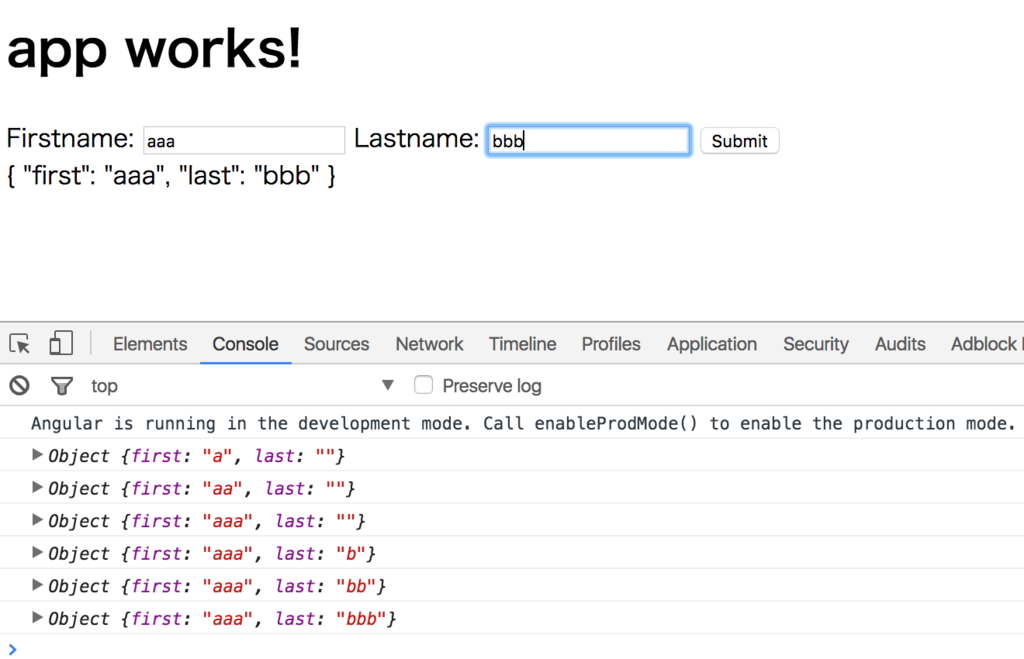The width and height of the screenshot is (1024, 659).
Task: Focus the Lastname input field
Action: (x=588, y=141)
